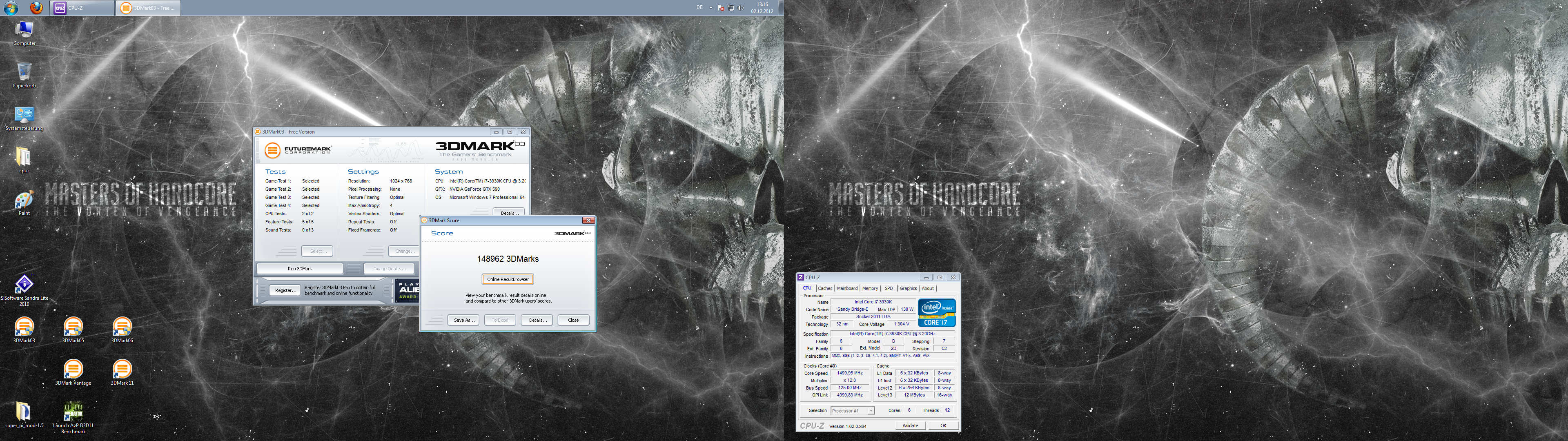1568x441 pixels.
Task: Click the Bus Speed value 125.00 MHz
Action: coord(849,388)
